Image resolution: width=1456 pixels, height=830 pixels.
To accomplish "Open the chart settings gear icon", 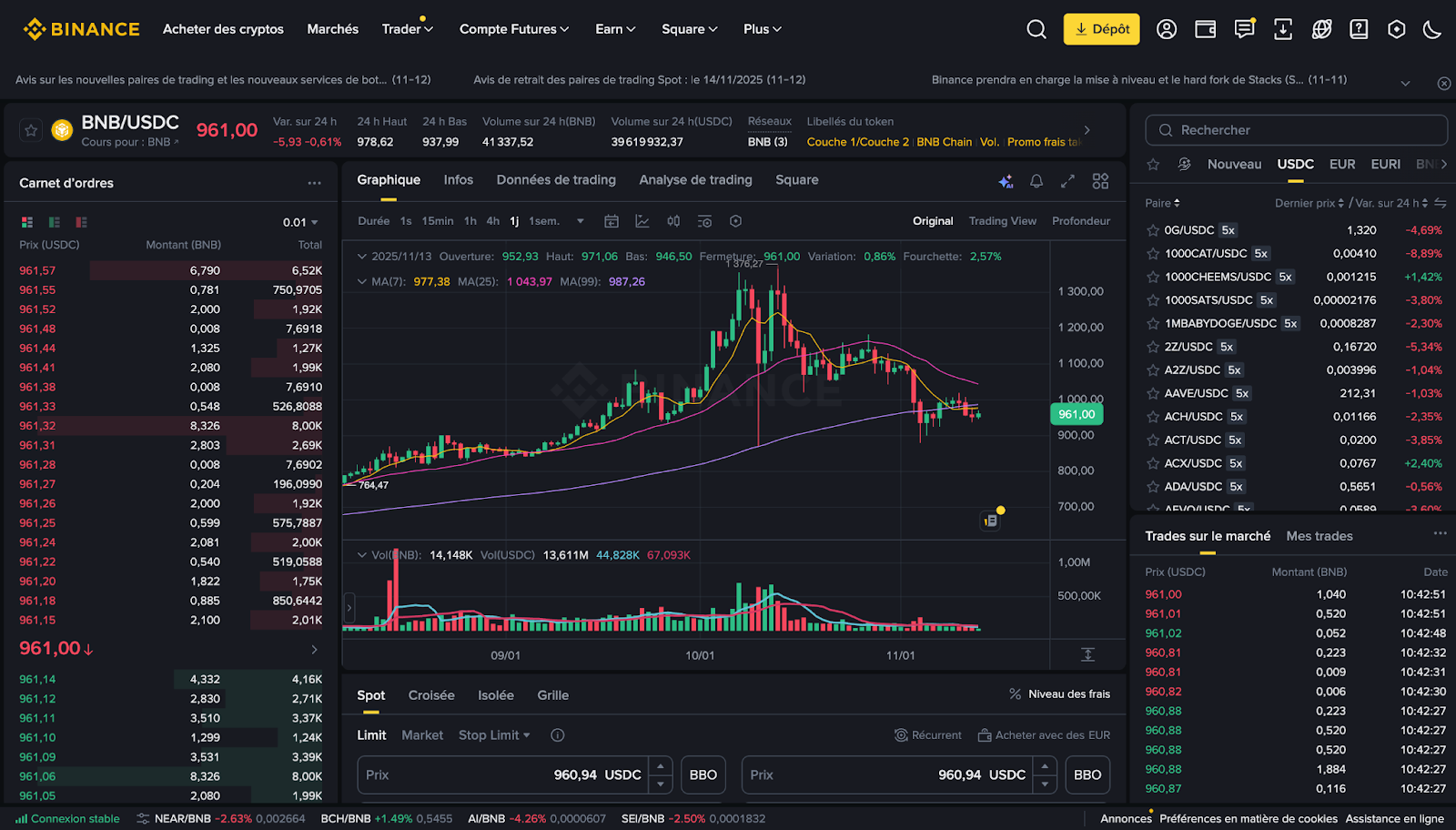I will point(735,221).
